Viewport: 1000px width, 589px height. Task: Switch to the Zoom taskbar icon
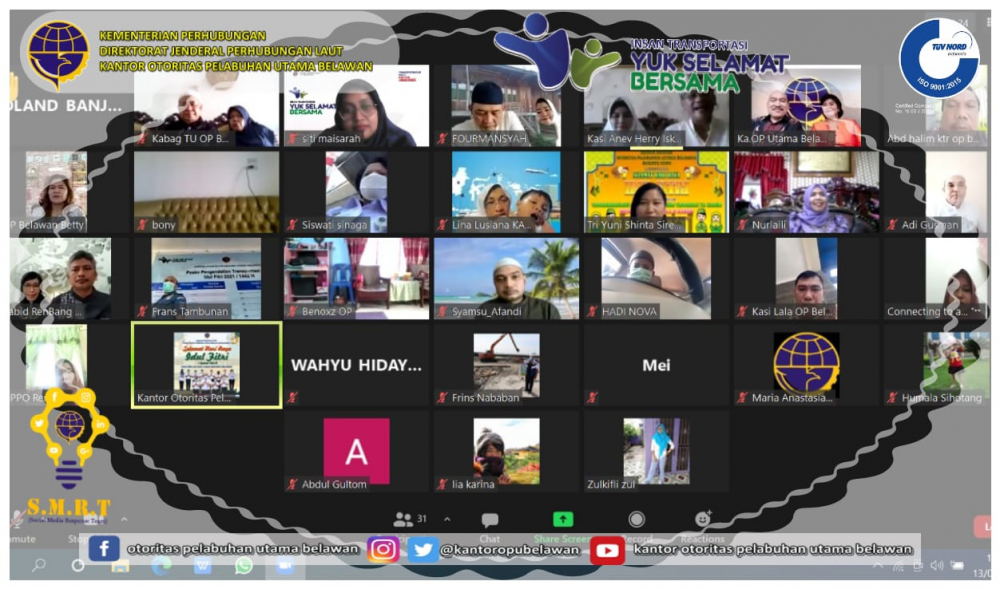pos(284,565)
